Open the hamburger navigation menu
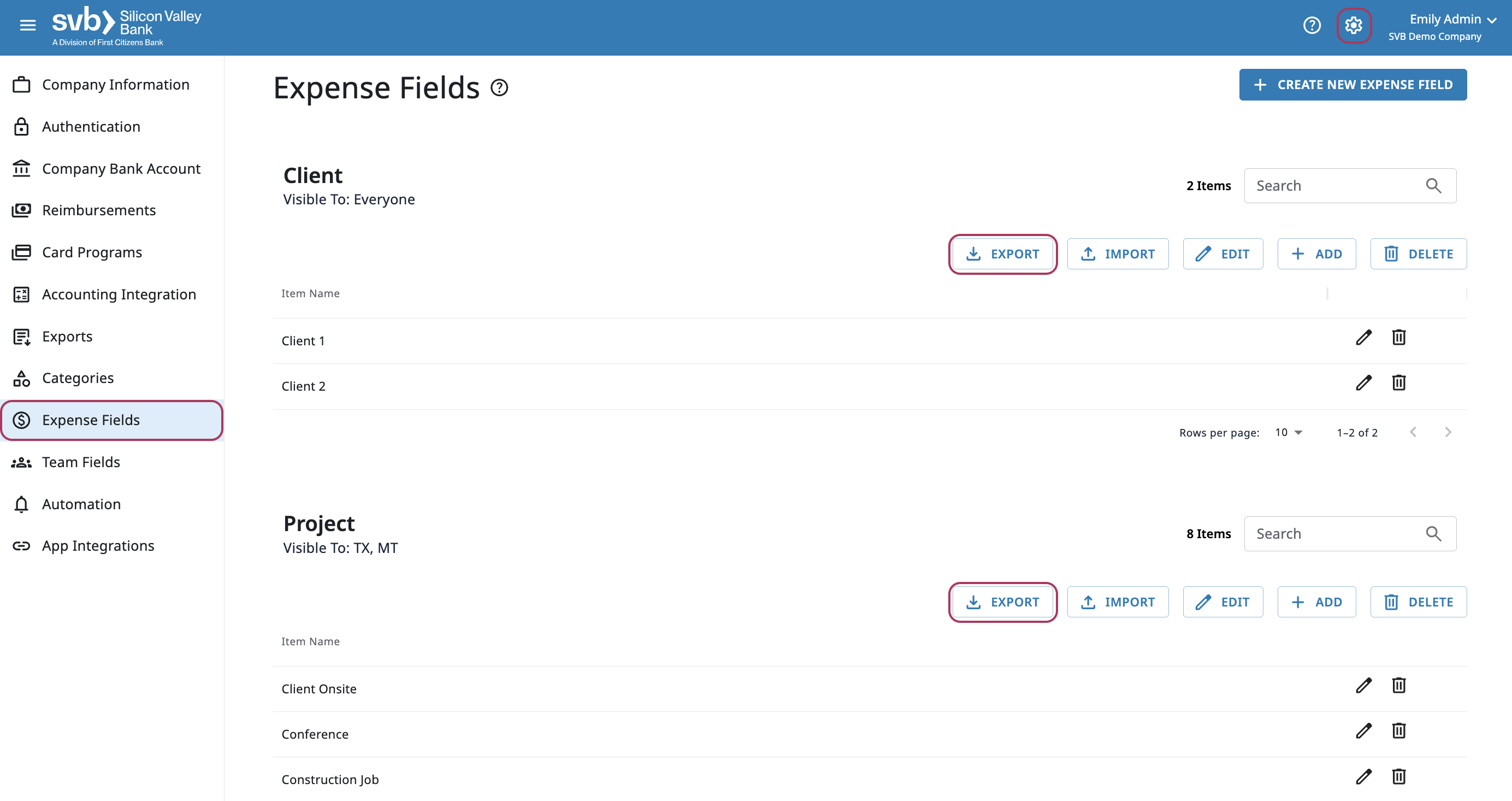This screenshot has height=801, width=1512. pos(28,25)
